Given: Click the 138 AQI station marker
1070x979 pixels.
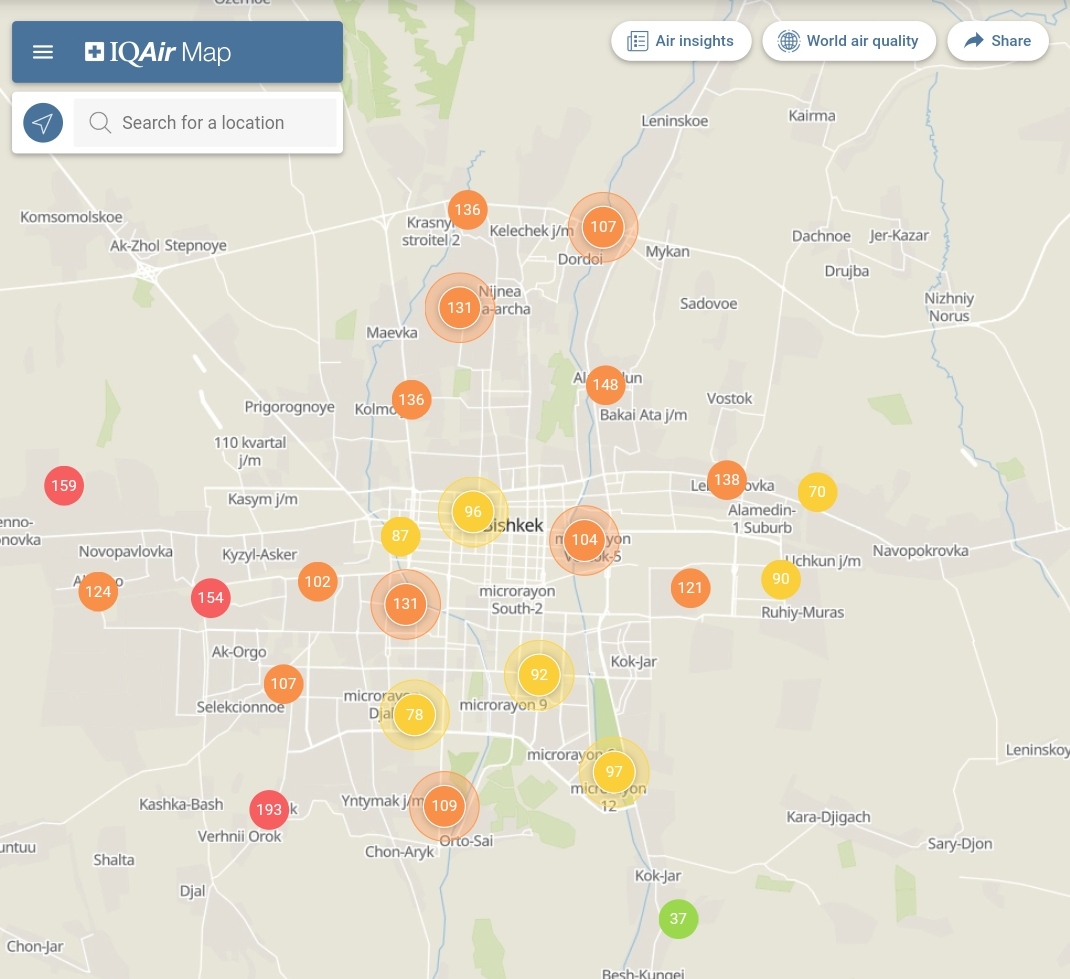Looking at the screenshot, I should tap(726, 480).
